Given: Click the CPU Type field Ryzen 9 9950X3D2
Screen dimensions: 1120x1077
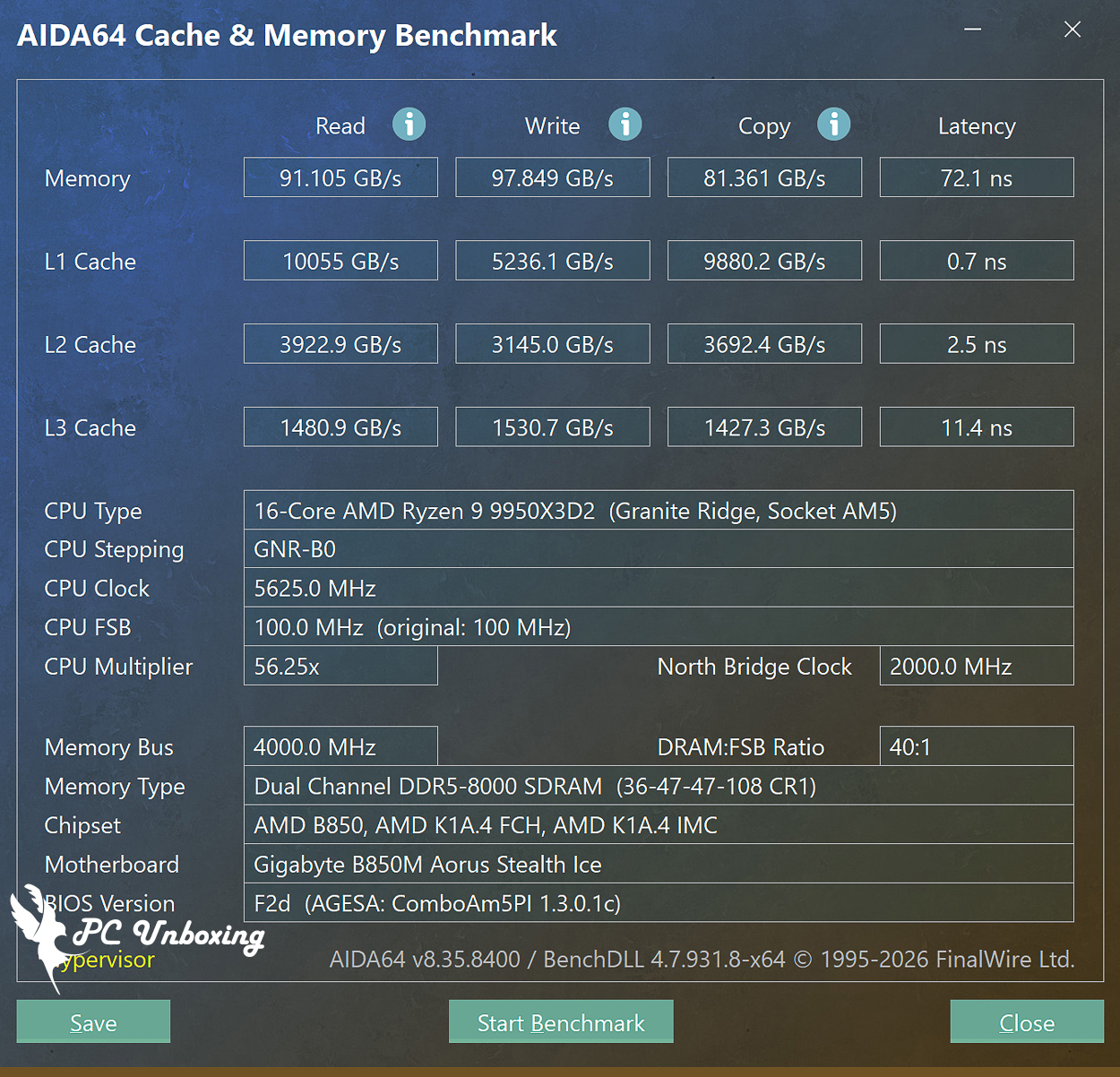Looking at the screenshot, I should pyautogui.click(x=659, y=510).
